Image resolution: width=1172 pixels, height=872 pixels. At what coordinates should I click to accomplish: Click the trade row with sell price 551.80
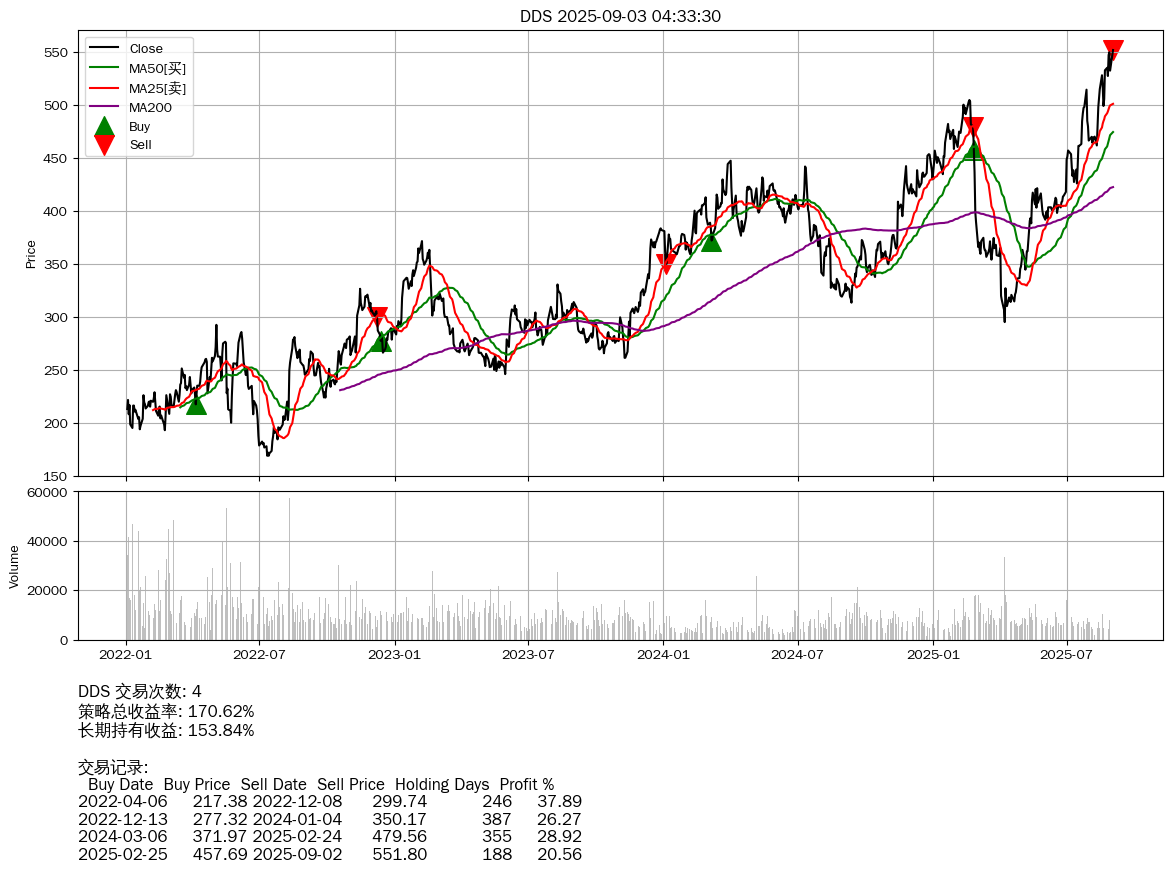[x=329, y=854]
